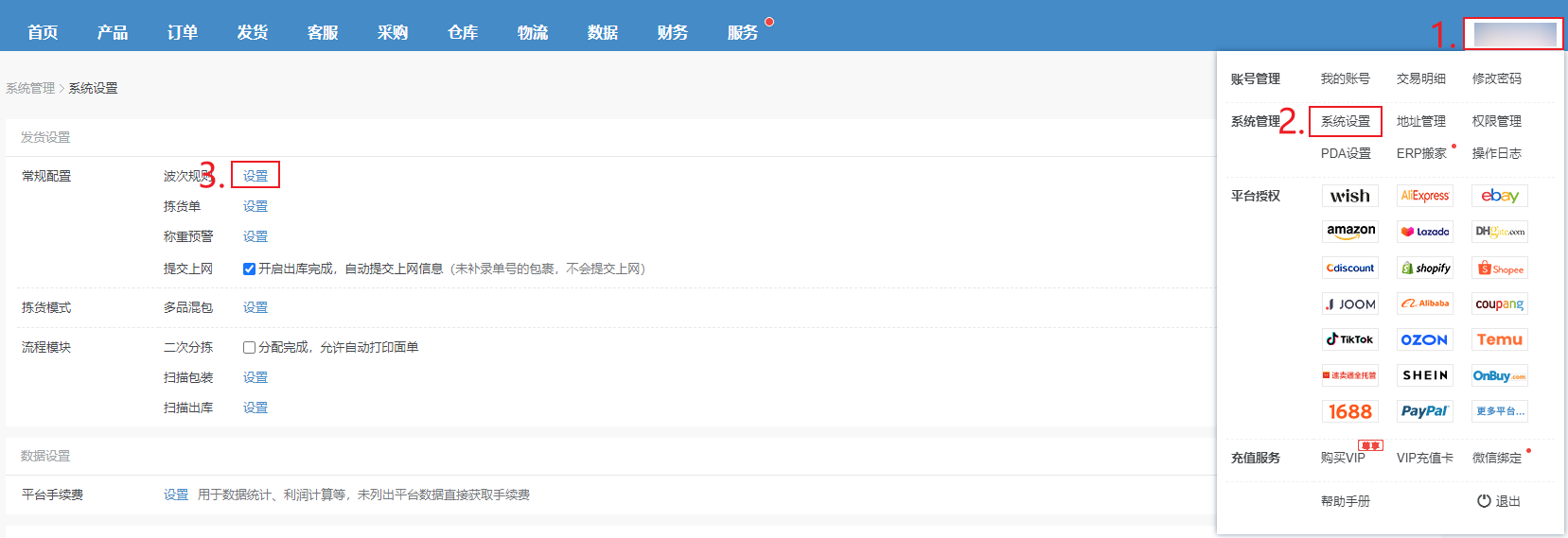Open the 仓库 menu
1568x538 pixels.
[x=463, y=32]
